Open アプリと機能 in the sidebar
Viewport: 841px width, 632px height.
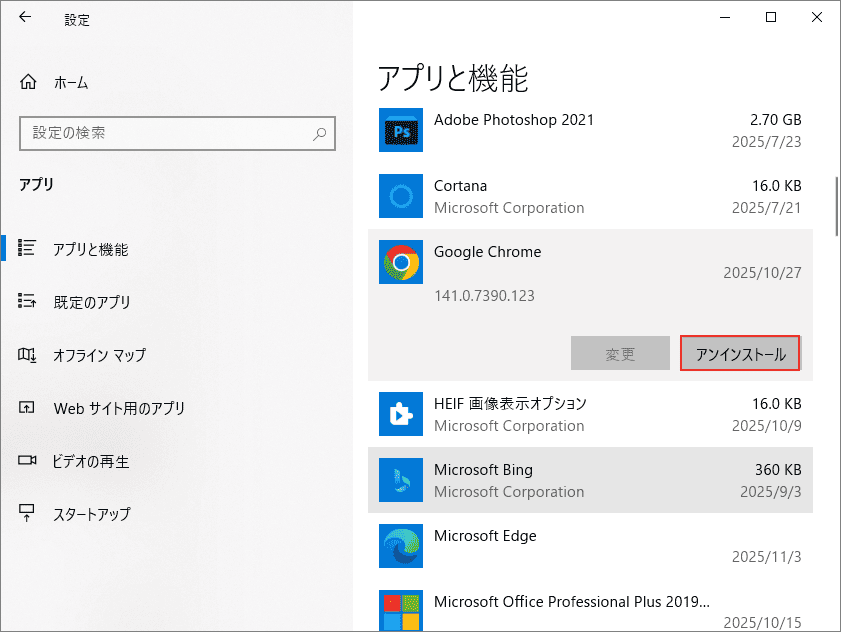[x=90, y=249]
